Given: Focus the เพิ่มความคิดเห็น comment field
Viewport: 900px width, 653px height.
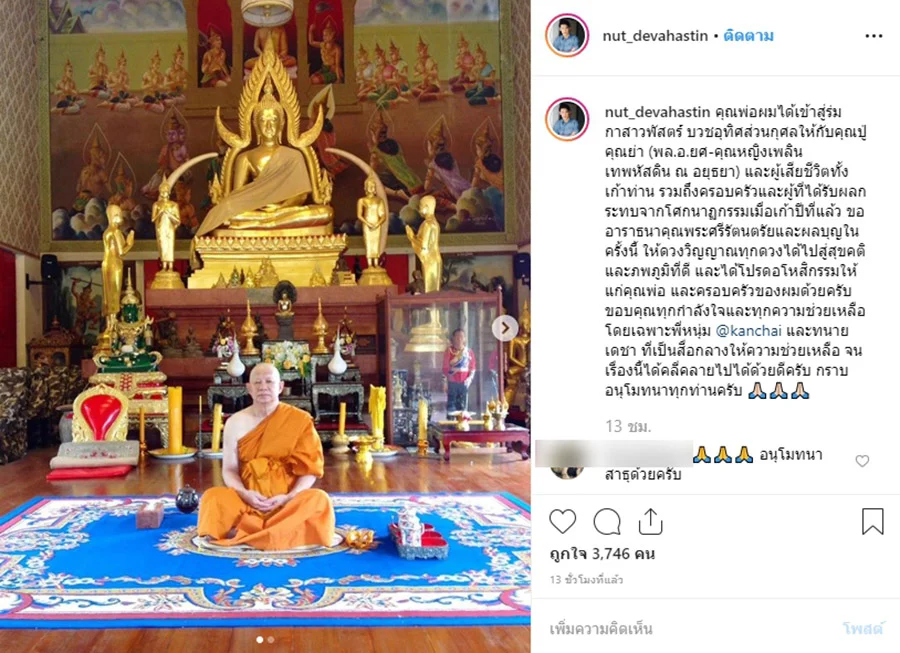Looking at the screenshot, I should click(689, 629).
